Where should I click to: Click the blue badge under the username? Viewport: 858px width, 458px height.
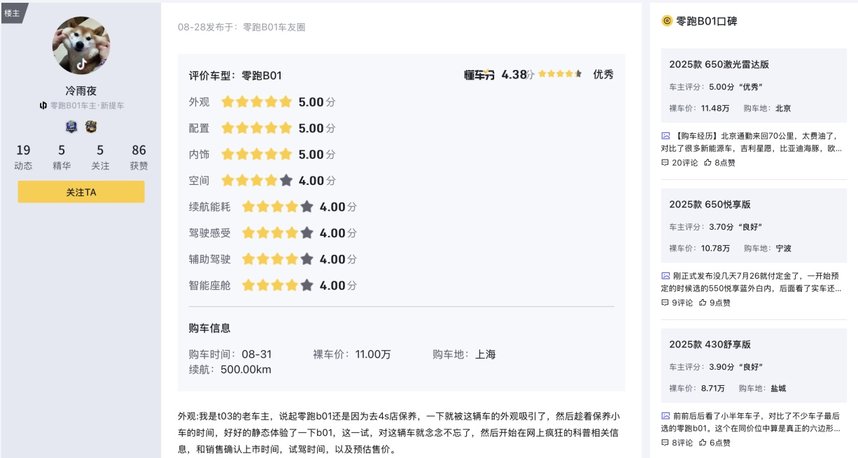[x=71, y=127]
